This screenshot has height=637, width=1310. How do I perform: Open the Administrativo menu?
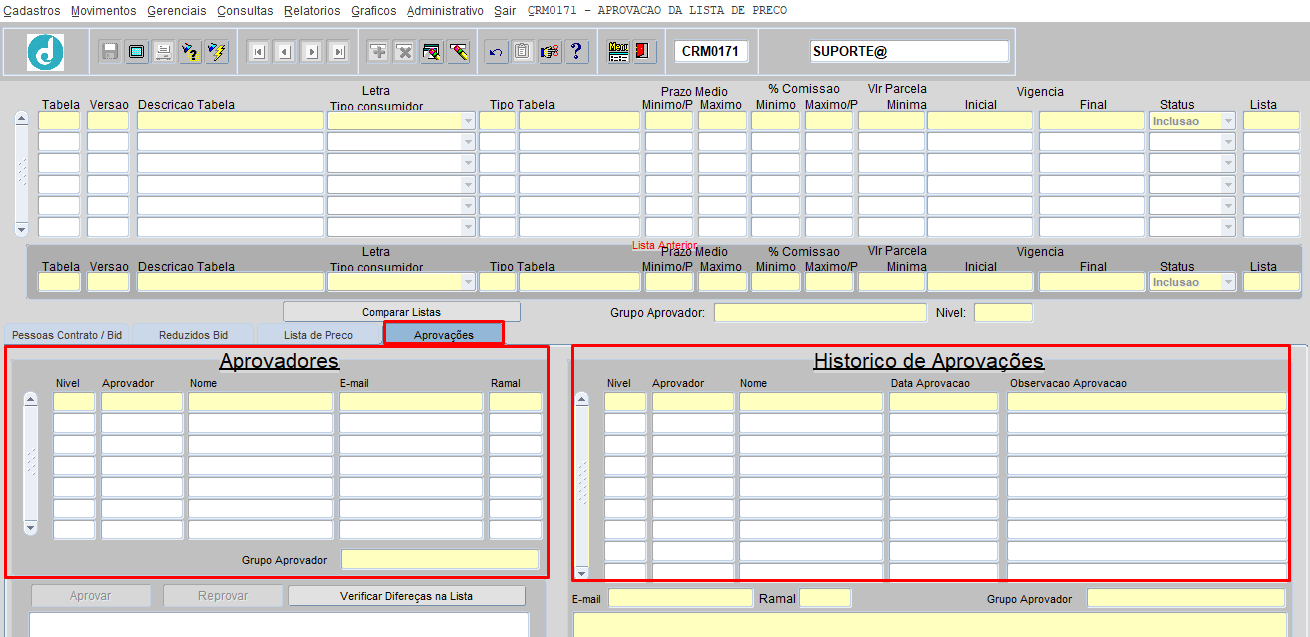pos(445,11)
